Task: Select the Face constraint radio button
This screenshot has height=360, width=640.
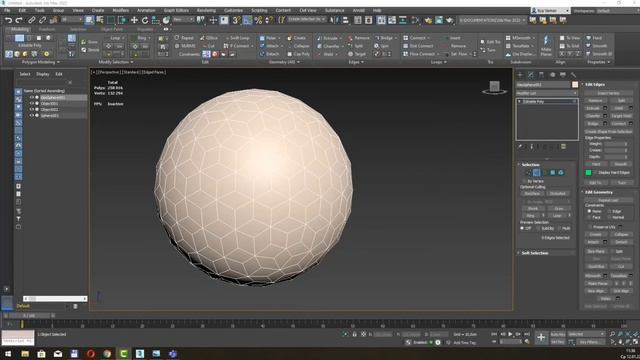Action: [x=589, y=217]
